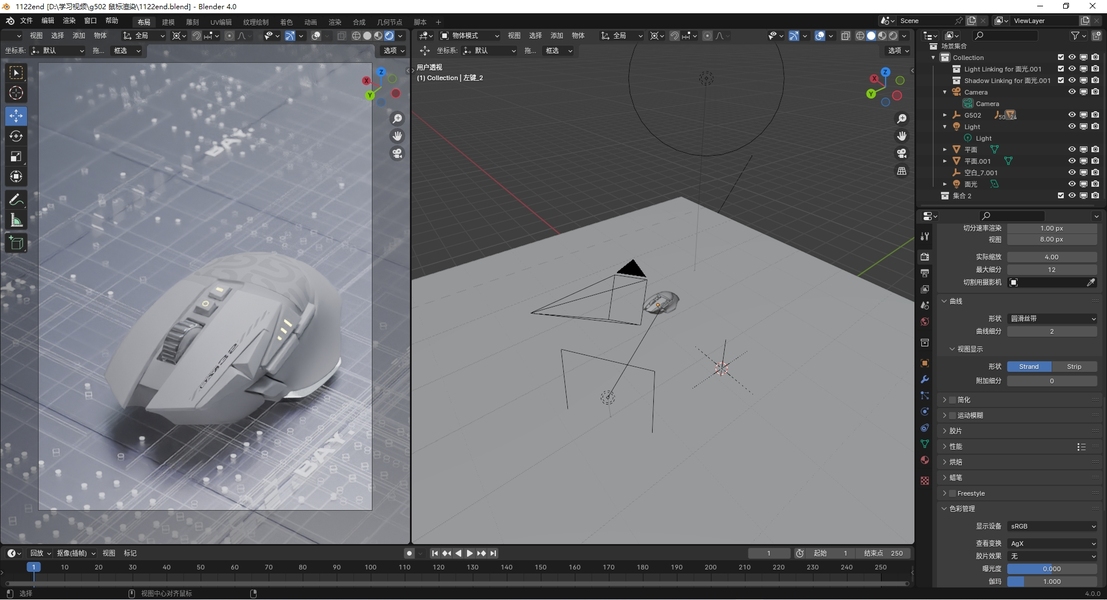Image resolution: width=1107 pixels, height=600 pixels.
Task: Select the 3D cursor tool
Action: tap(16, 93)
